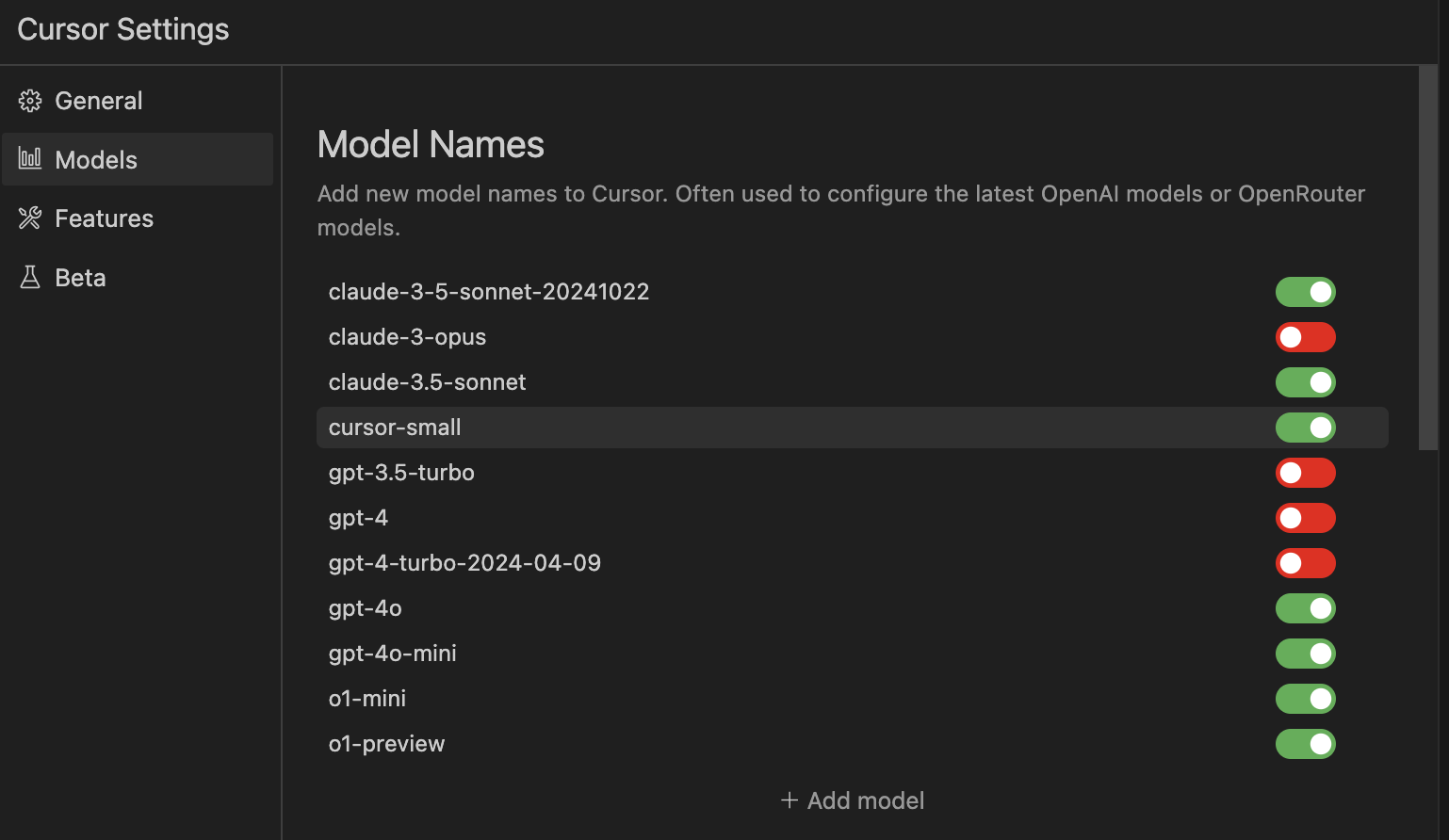Click the Features tools icon
1449x840 pixels.
pyautogui.click(x=30, y=218)
